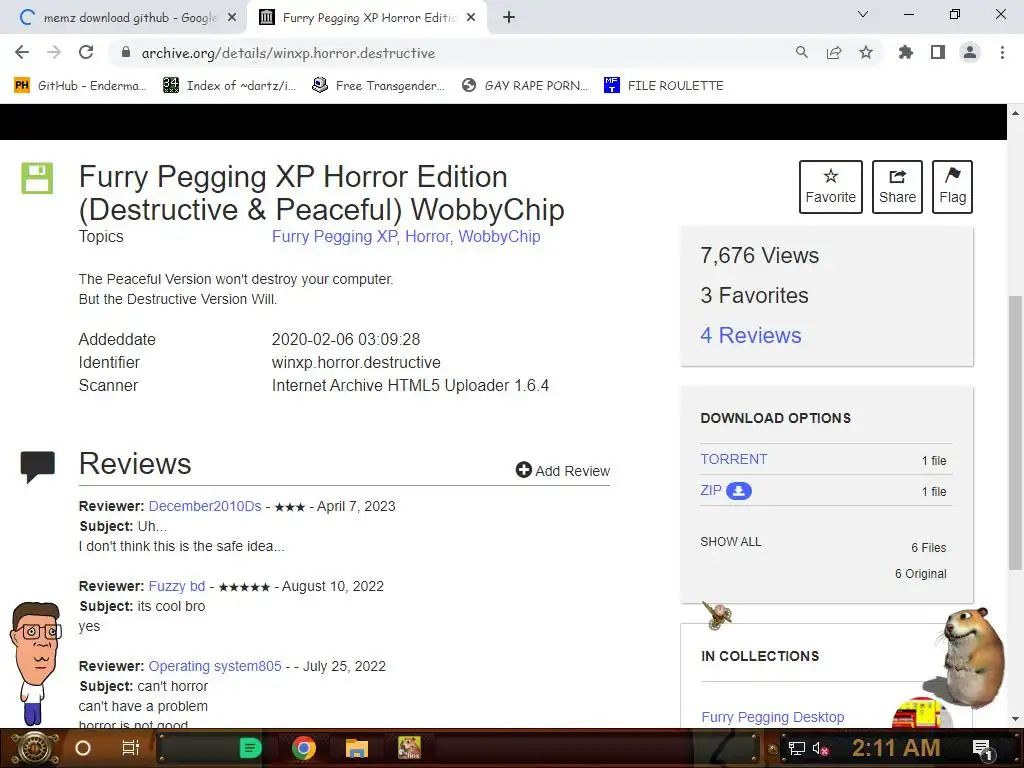
Task: Open the Horror topic link
Action: 427,236
